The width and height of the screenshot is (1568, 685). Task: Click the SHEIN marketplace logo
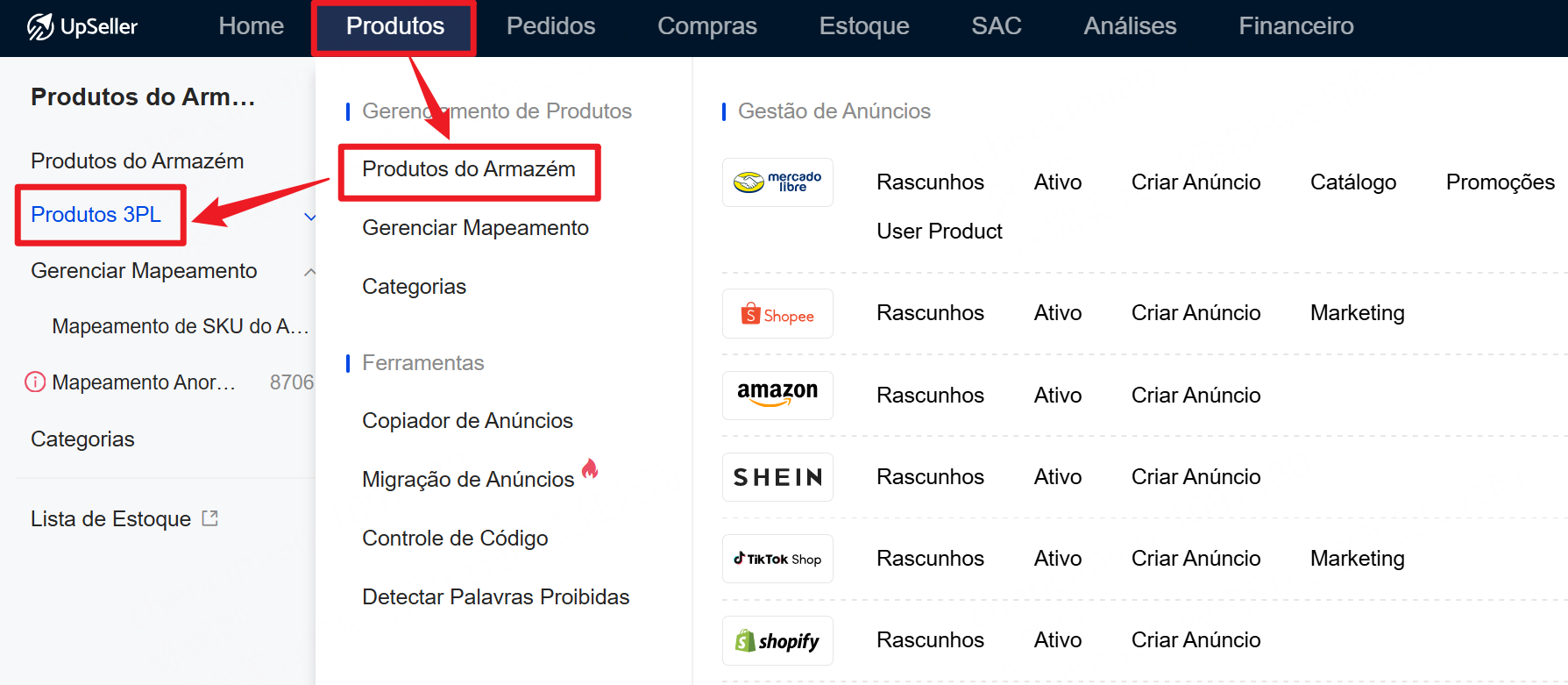(x=777, y=477)
